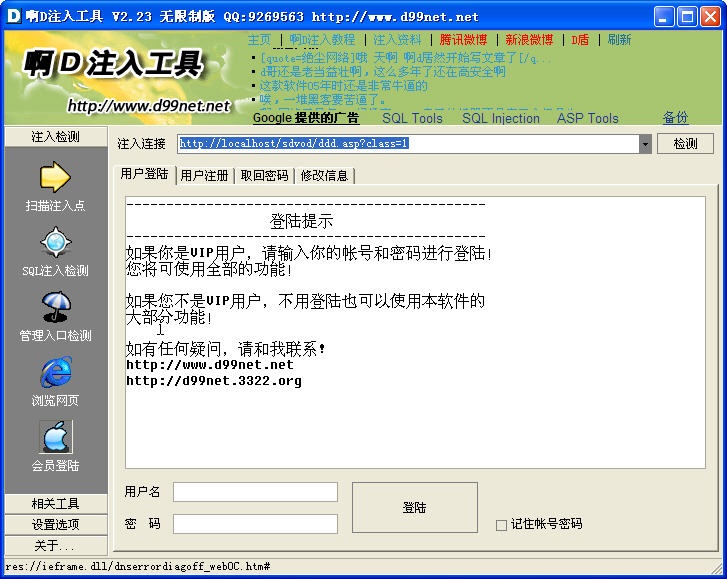Click the 刷新 link in header
The image size is (727, 579).
point(619,40)
